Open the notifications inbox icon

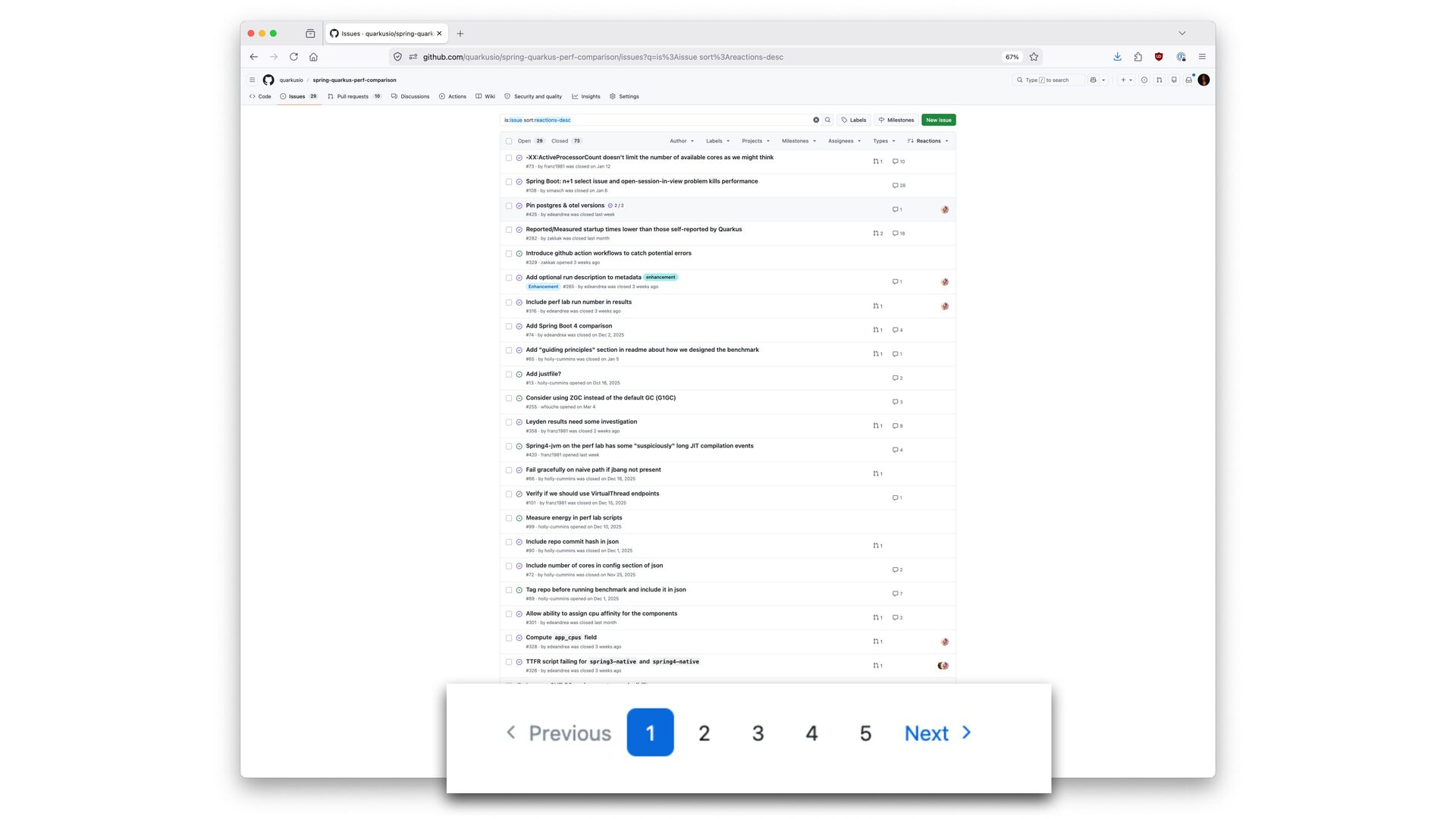[1188, 80]
